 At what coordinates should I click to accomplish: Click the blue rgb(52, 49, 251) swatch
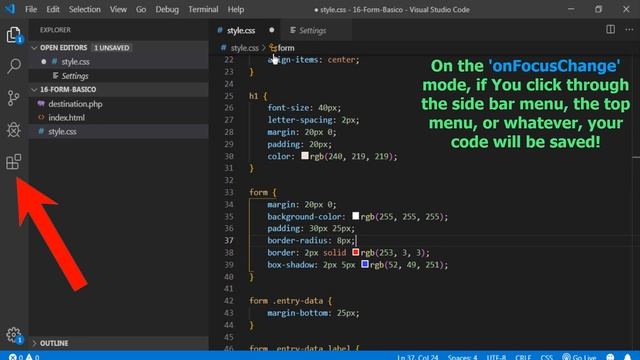click(364, 264)
